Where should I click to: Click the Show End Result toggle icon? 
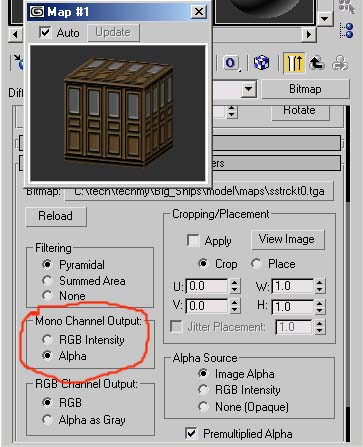tap(294, 63)
